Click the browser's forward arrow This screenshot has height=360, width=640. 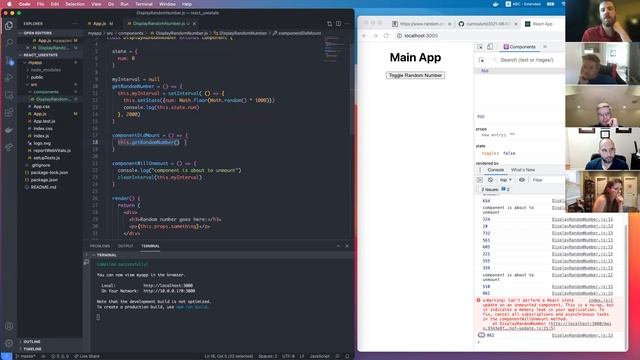point(376,36)
